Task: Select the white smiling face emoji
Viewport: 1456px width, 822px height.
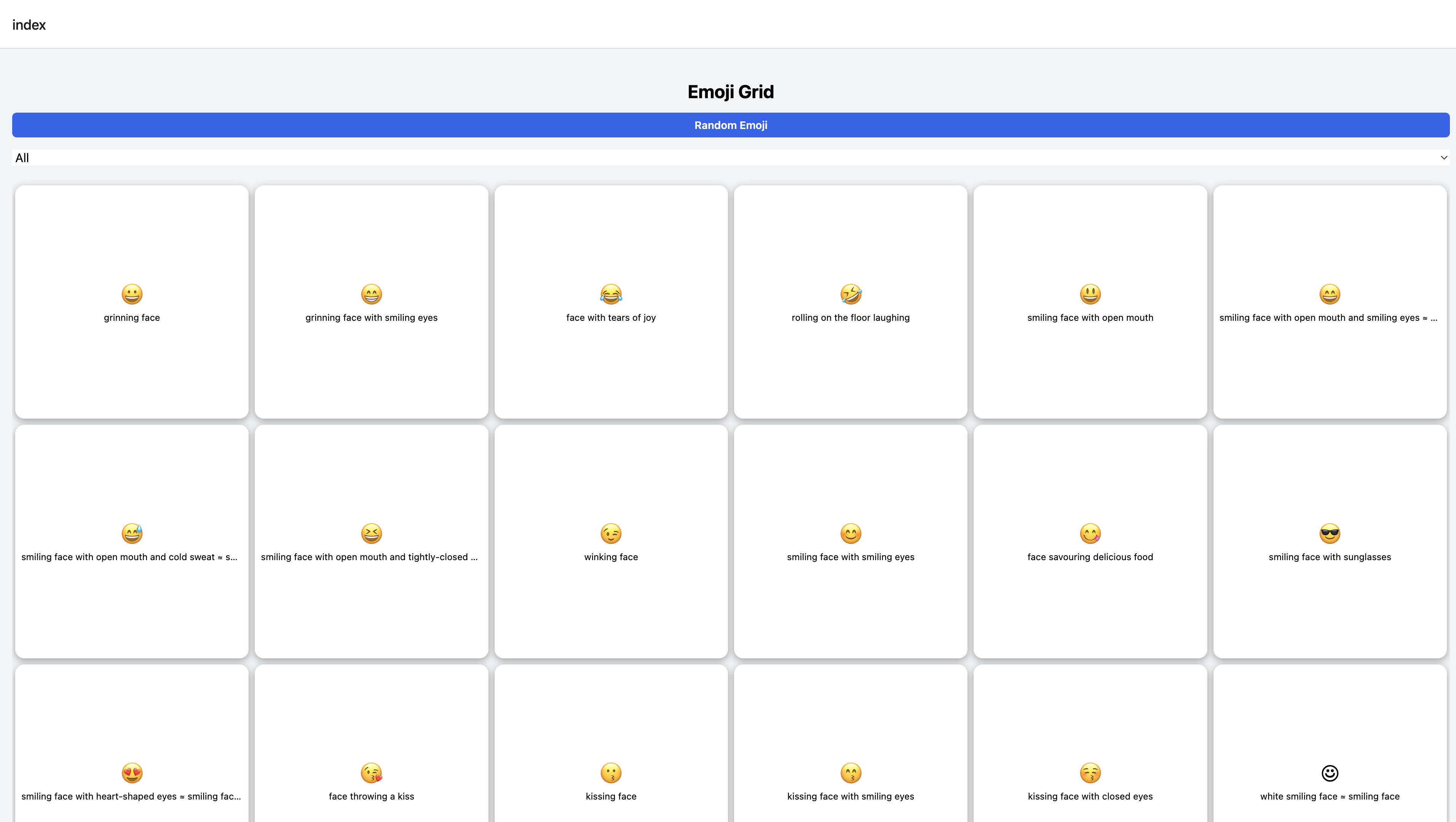Action: [x=1330, y=773]
